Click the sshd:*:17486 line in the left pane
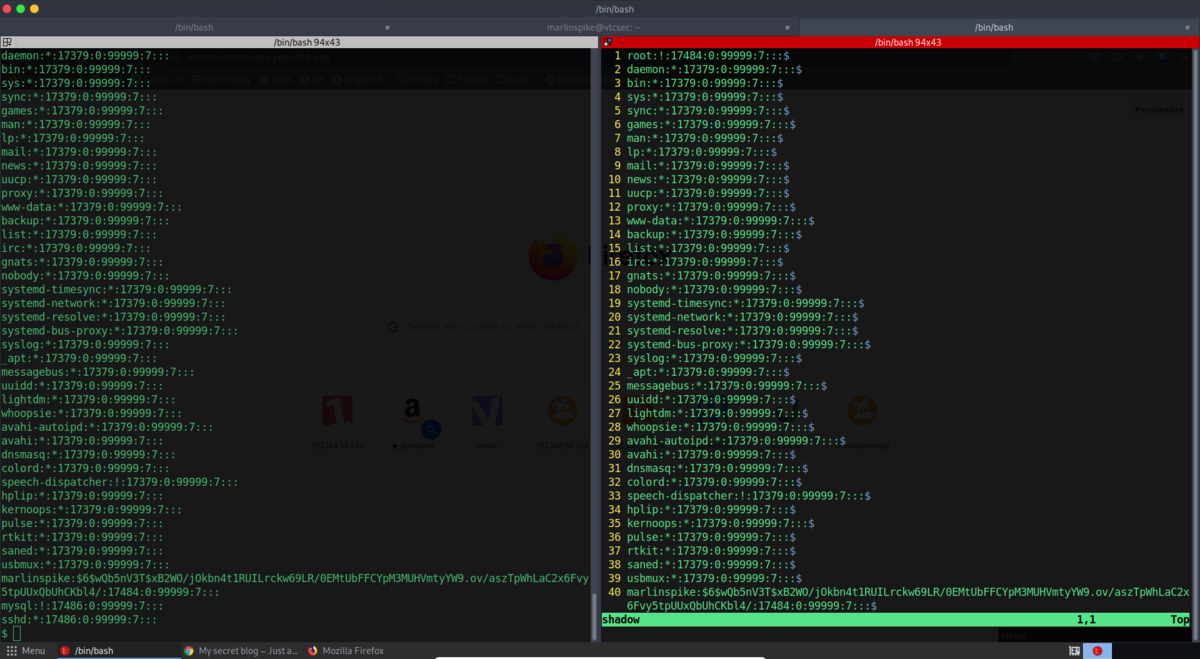1200x659 pixels. pos(79,619)
